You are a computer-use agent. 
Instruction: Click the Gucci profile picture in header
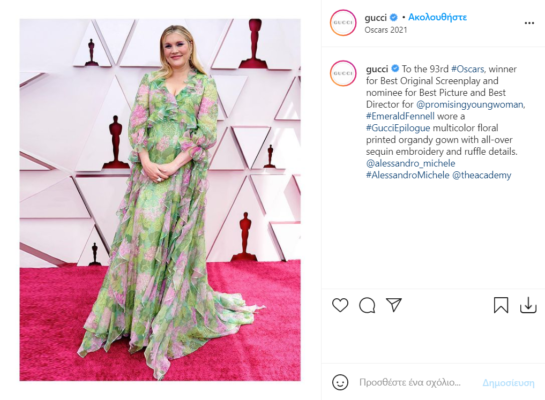(x=343, y=23)
